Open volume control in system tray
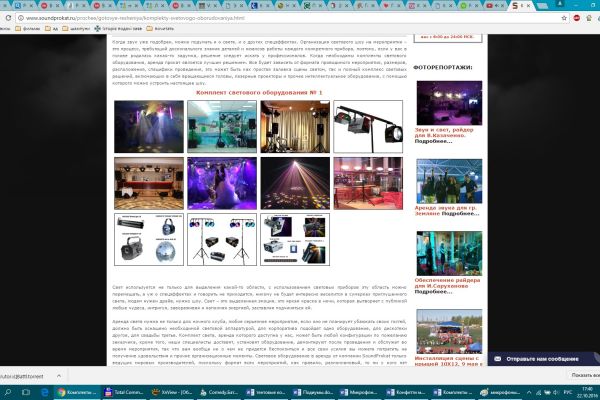The width and height of the screenshot is (600, 400). tap(556, 392)
